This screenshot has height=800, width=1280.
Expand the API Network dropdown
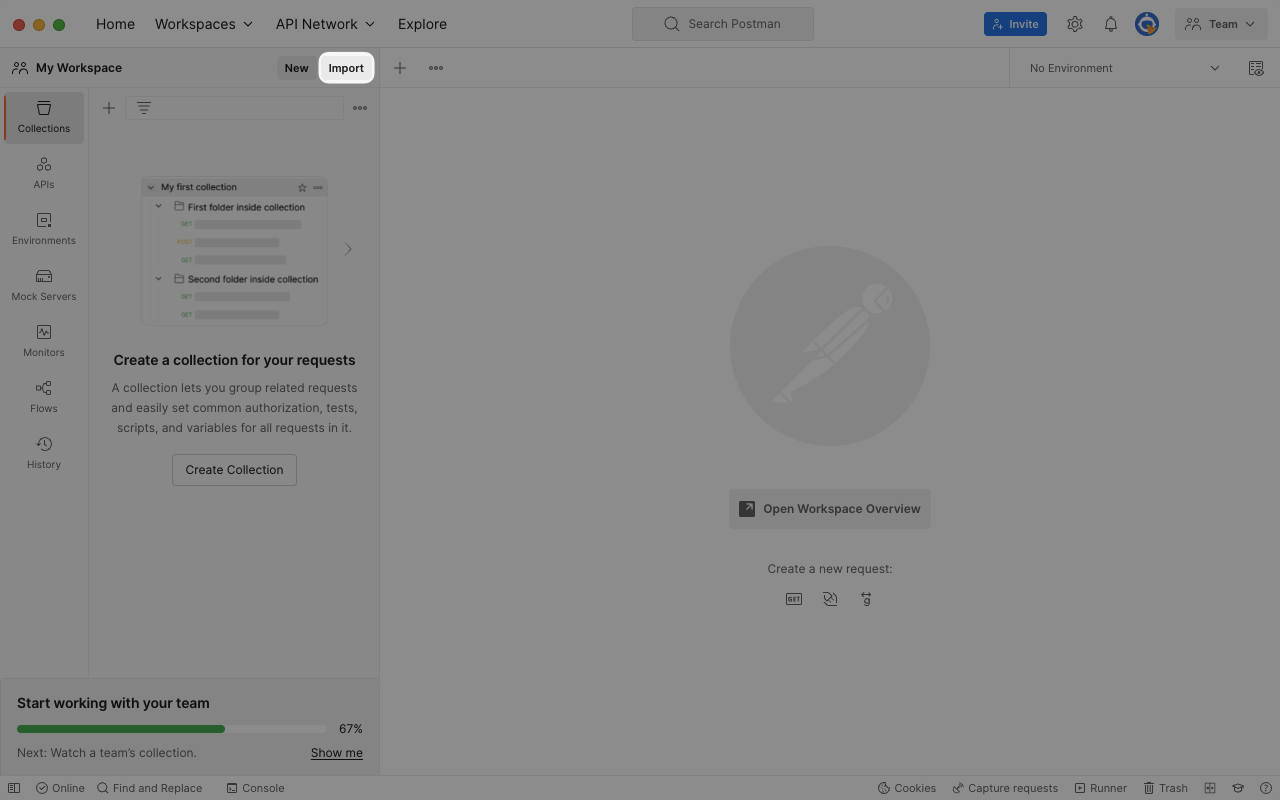click(325, 24)
